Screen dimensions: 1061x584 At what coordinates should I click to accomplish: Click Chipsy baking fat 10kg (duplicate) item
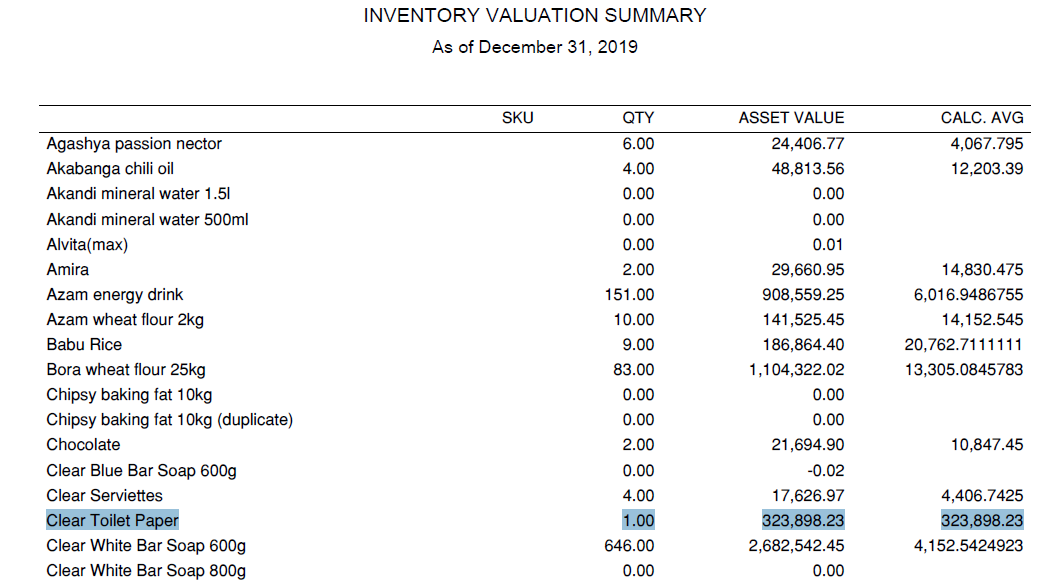point(169,420)
